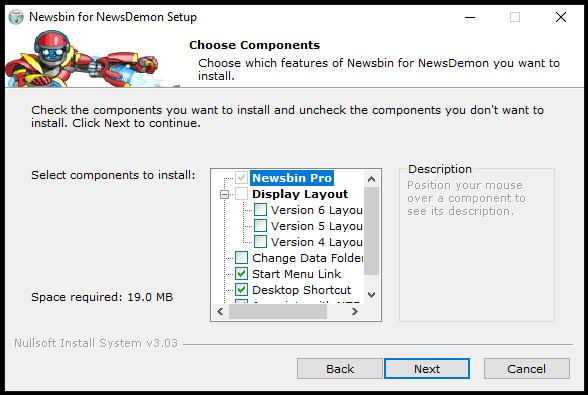Check the Version 6 Layout option
This screenshot has height=395, width=588.
pos(260,210)
